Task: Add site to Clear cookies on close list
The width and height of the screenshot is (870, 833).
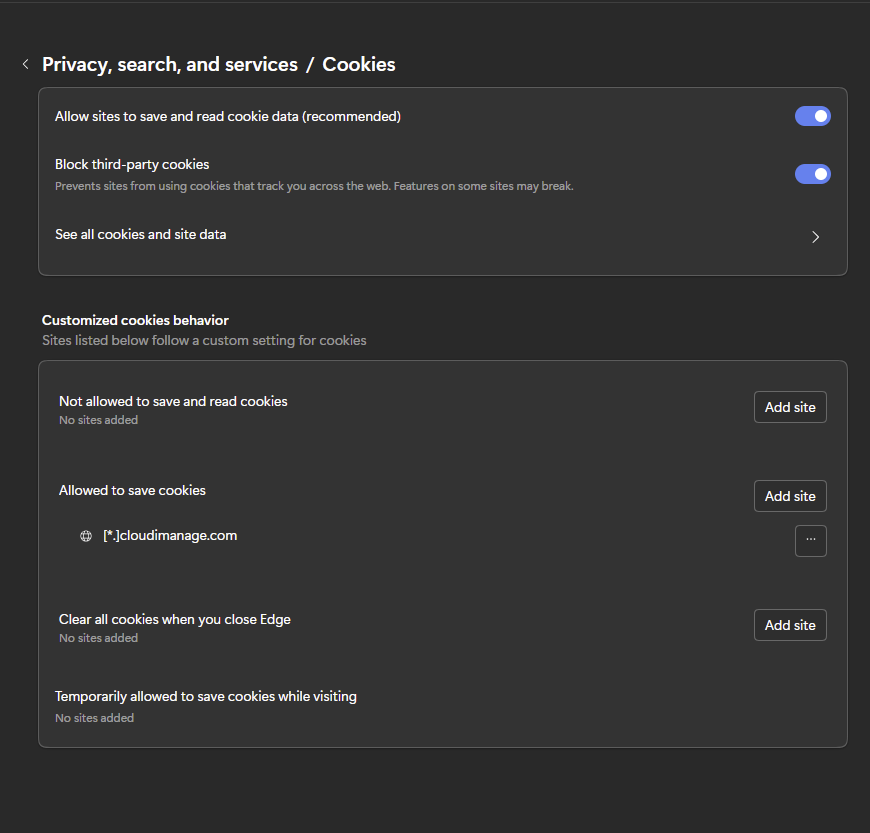Action: 790,625
